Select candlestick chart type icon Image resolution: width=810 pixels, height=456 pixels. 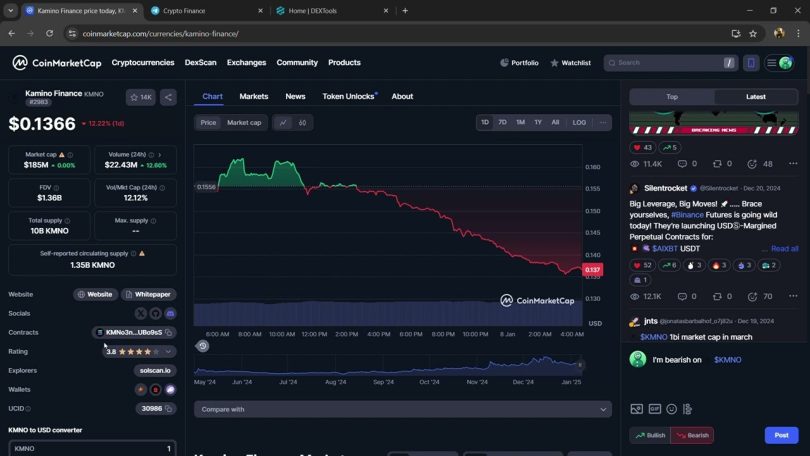pyautogui.click(x=302, y=122)
